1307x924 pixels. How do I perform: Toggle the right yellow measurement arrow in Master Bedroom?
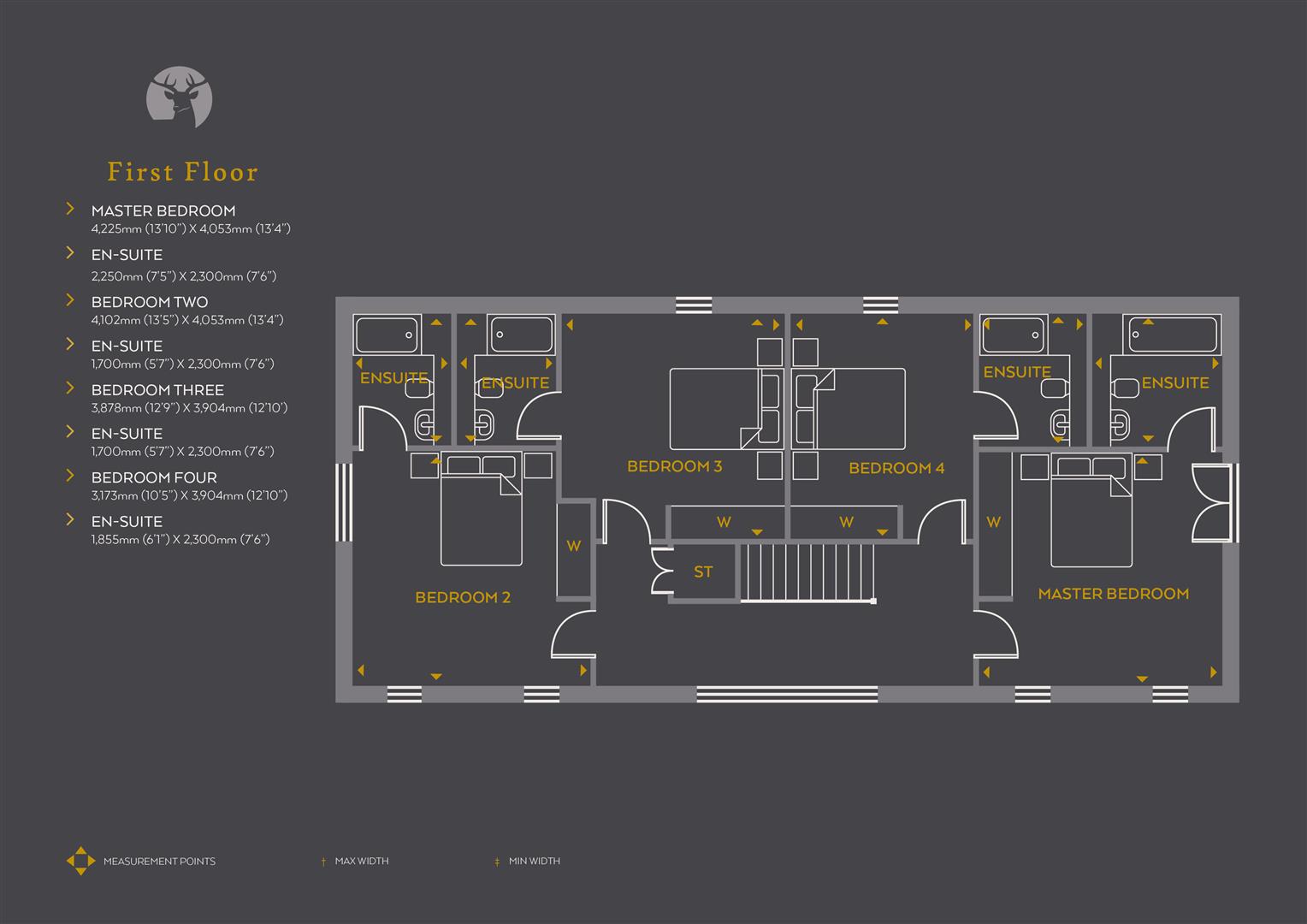pyautogui.click(x=1214, y=672)
